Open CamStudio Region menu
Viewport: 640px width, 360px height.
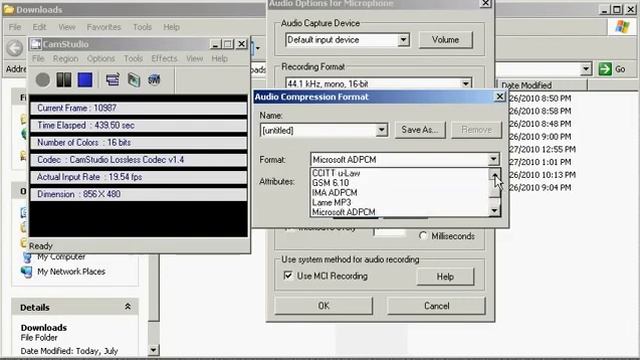pyautogui.click(x=65, y=59)
